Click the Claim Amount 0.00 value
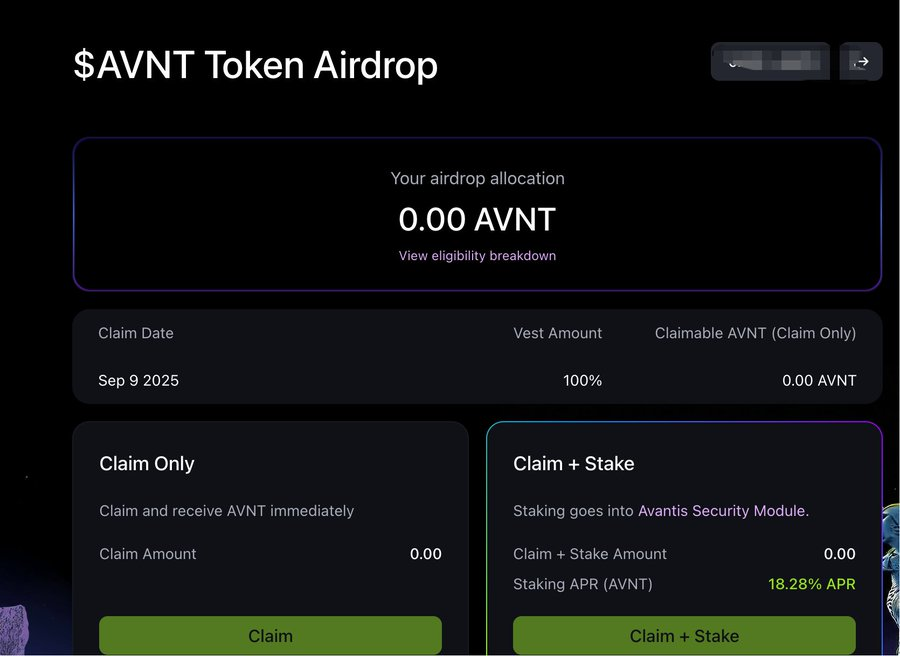This screenshot has height=656, width=900. pos(425,554)
